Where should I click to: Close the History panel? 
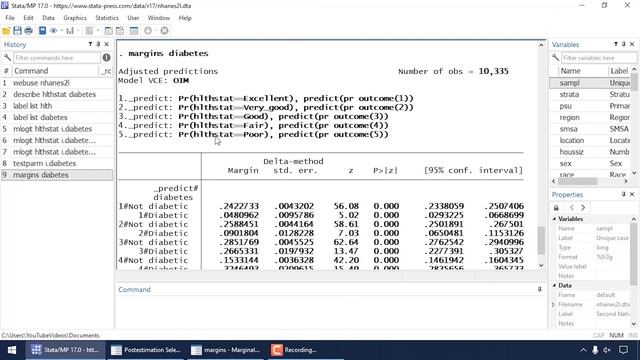[x=107, y=44]
